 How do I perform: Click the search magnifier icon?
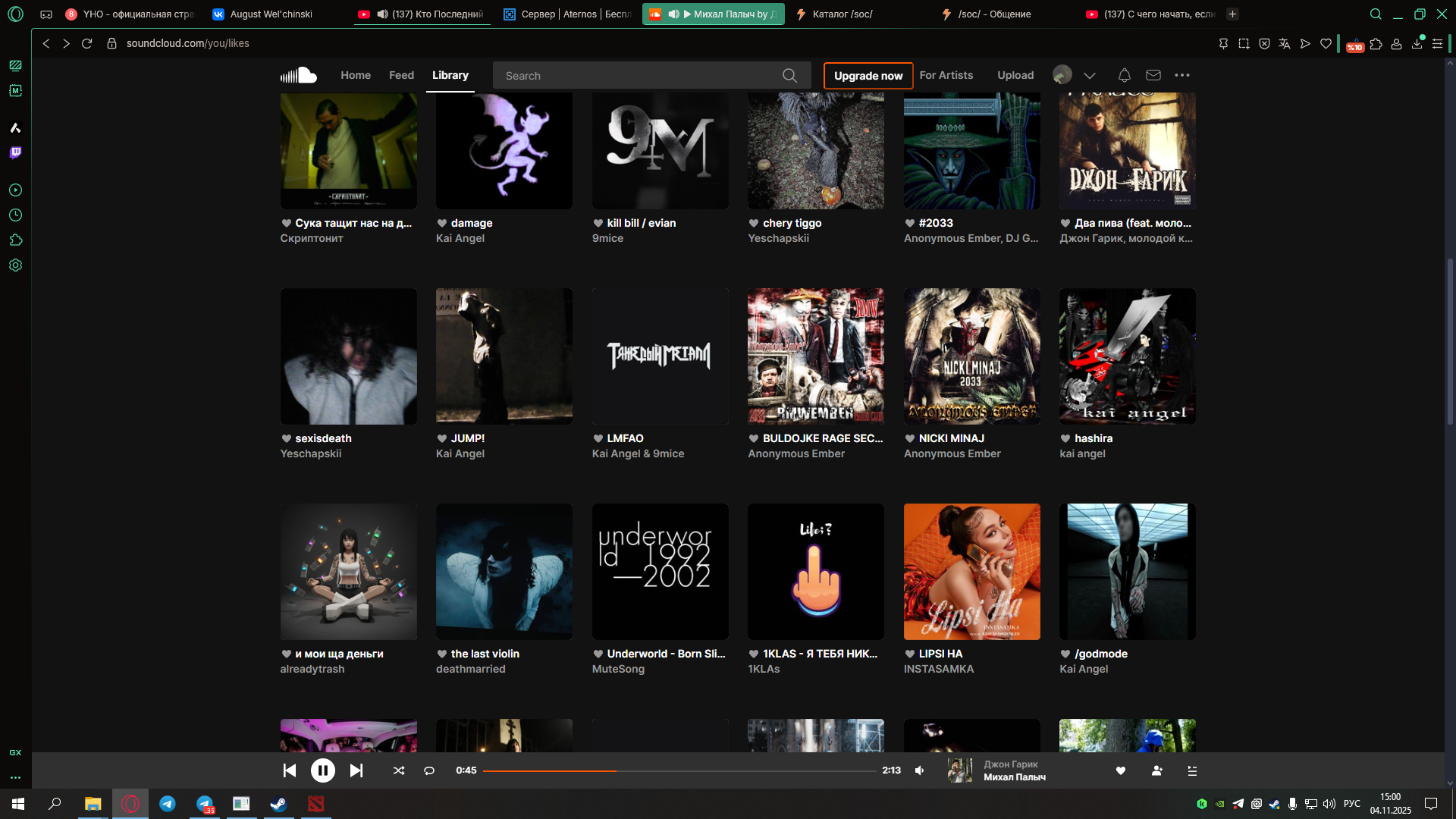click(x=789, y=75)
